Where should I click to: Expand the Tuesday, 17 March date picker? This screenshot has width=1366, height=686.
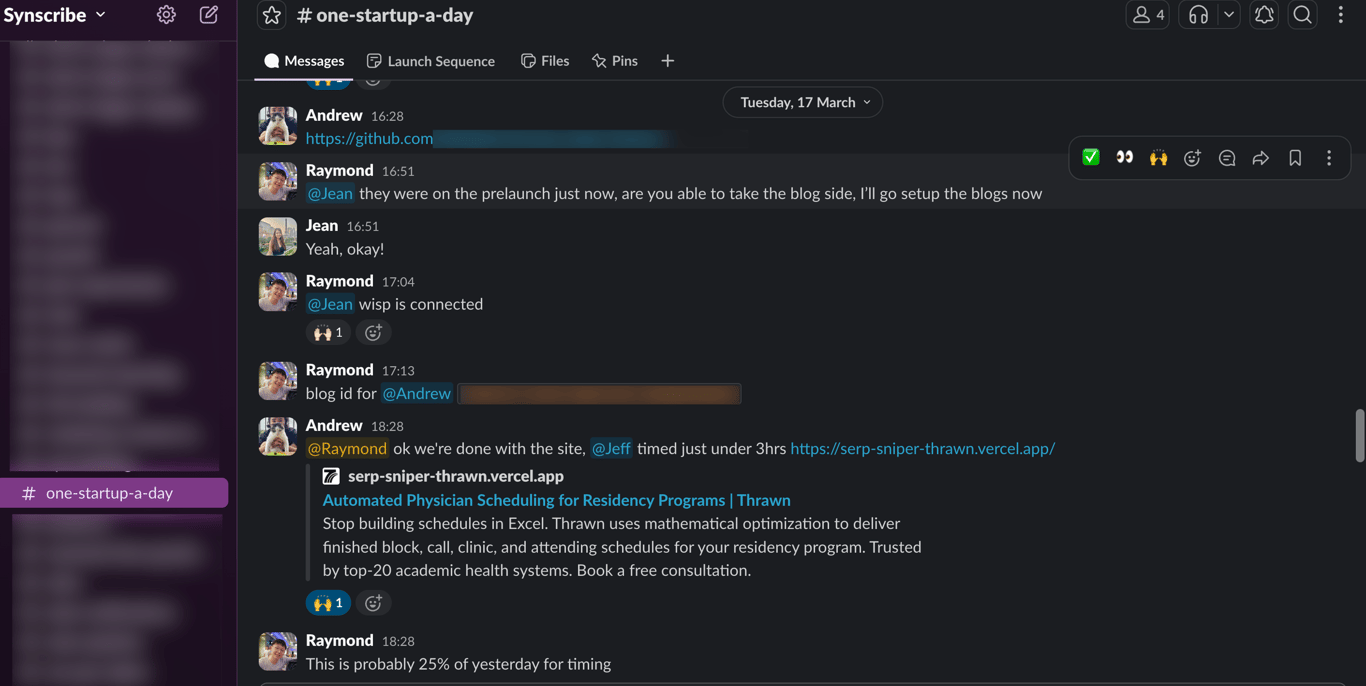(803, 102)
